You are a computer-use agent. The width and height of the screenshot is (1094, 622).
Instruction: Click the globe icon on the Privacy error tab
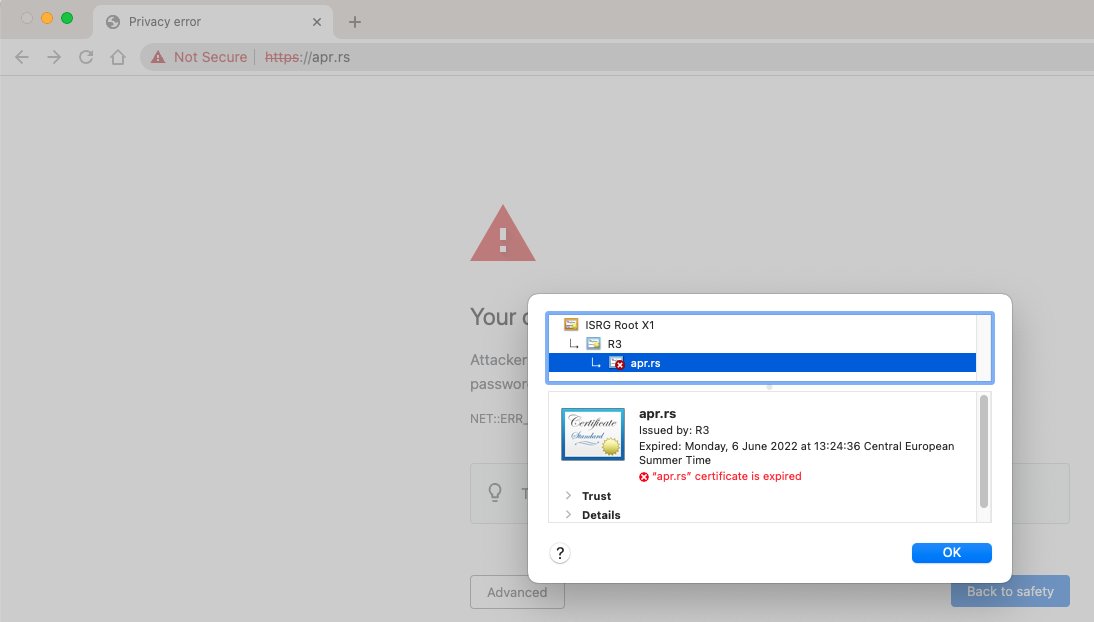(x=112, y=22)
